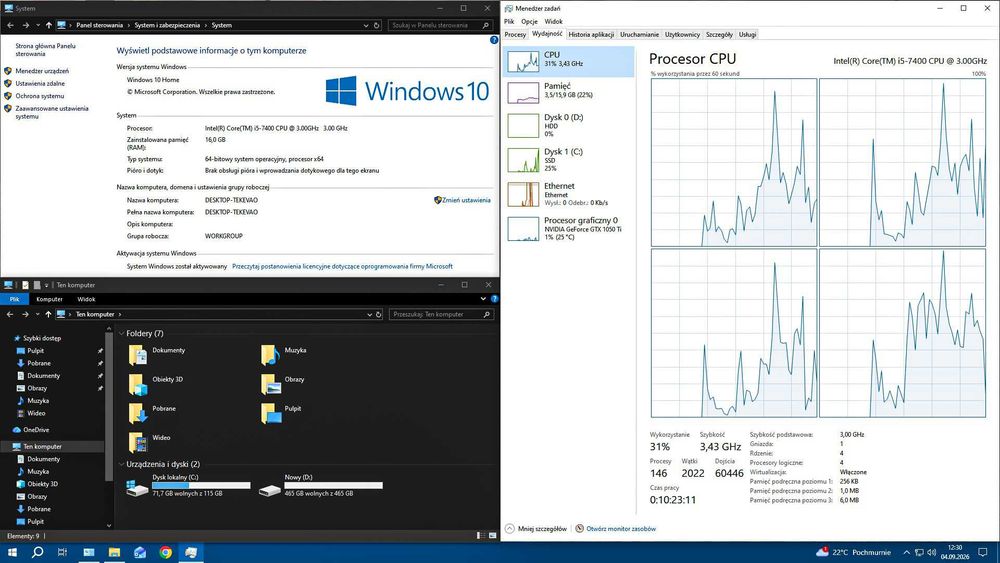Collapse Task Manager with Mniej szczegółów
The height and width of the screenshot is (563, 1000).
click(x=536, y=529)
